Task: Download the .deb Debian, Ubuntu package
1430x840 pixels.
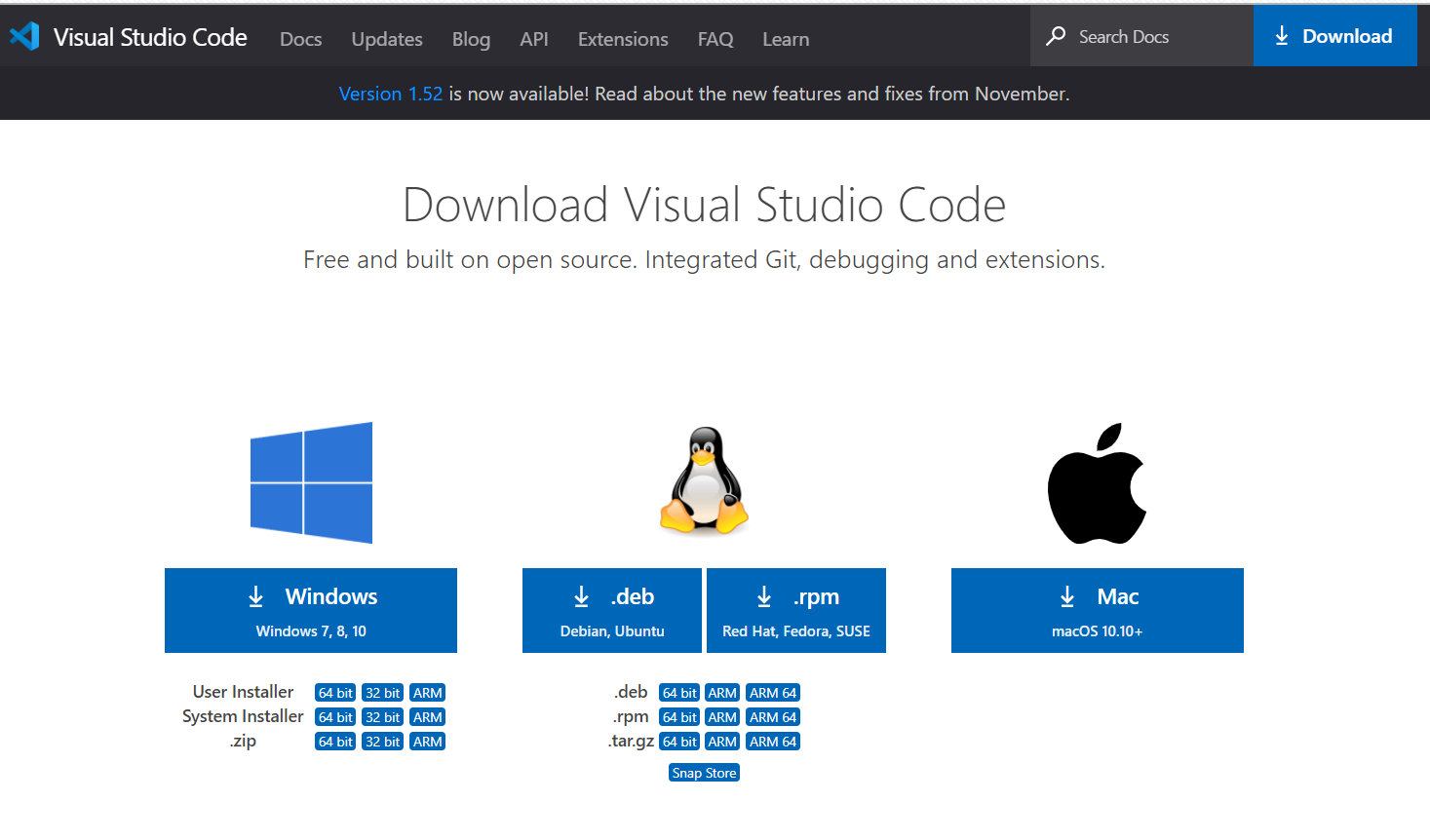Action: coord(612,610)
